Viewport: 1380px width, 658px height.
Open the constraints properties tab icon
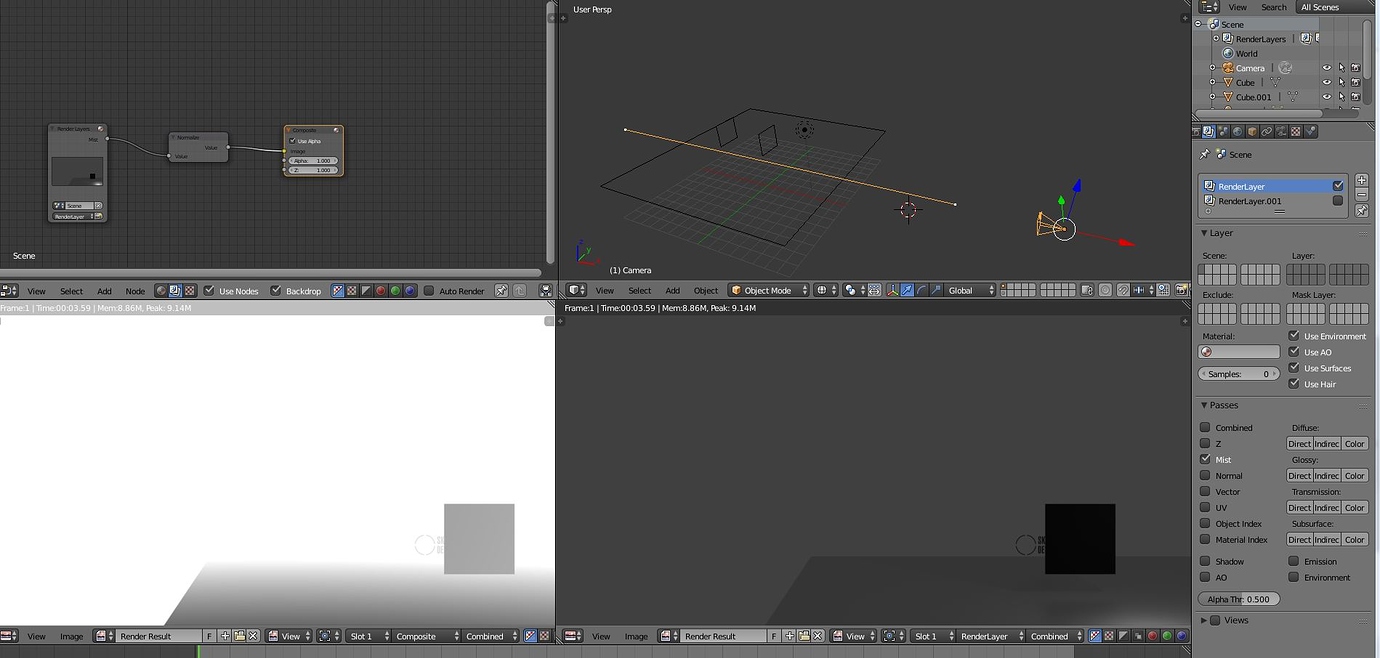(1267, 131)
